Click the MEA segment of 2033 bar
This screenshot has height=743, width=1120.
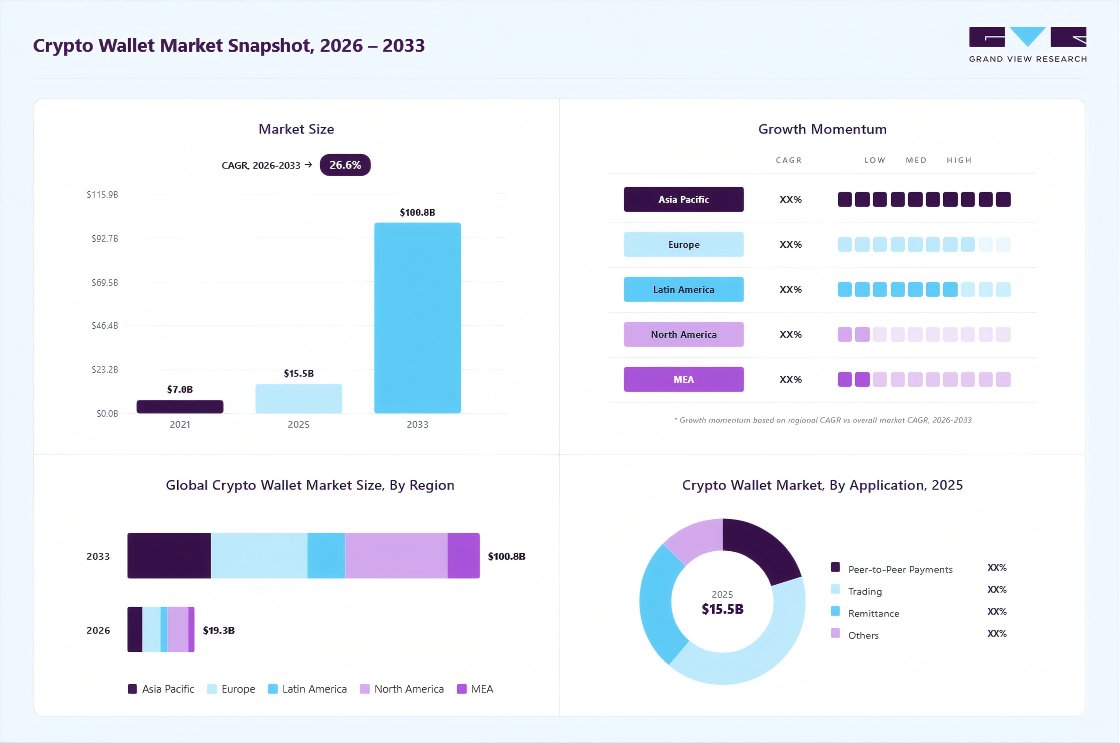pyautogui.click(x=464, y=556)
